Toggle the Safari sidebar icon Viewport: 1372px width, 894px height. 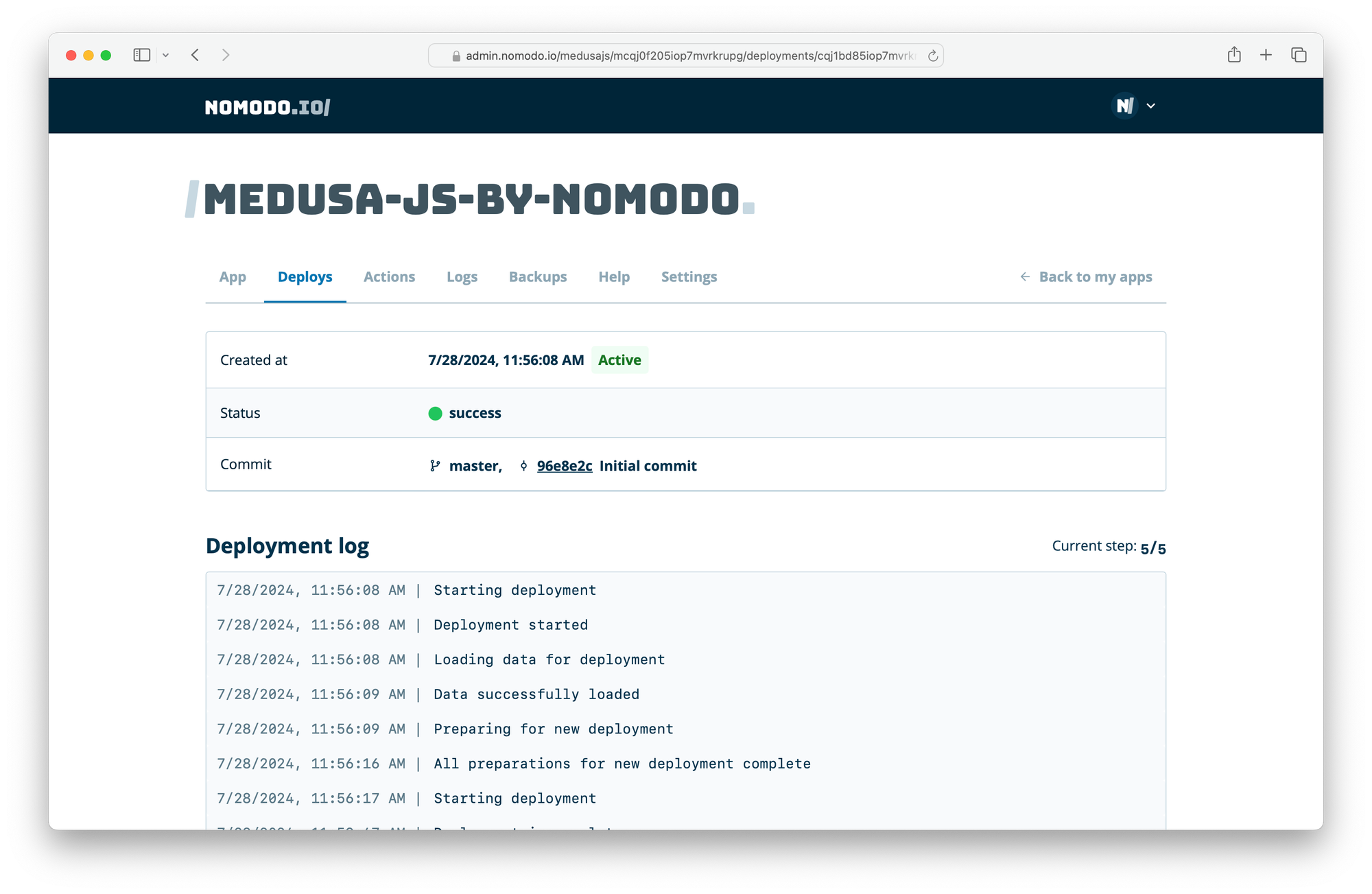(x=141, y=55)
